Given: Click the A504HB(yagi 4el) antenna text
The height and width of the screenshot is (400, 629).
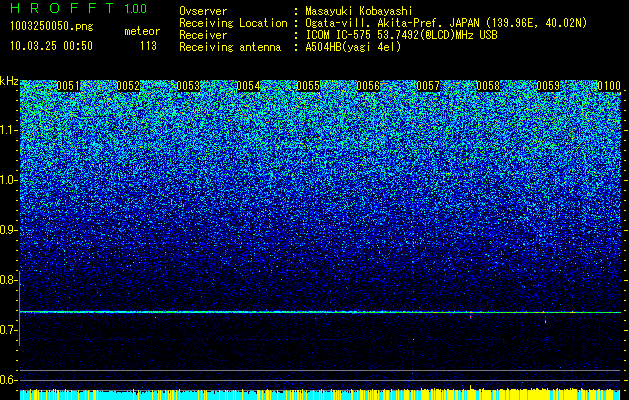Looking at the screenshot, I should tap(353, 47).
